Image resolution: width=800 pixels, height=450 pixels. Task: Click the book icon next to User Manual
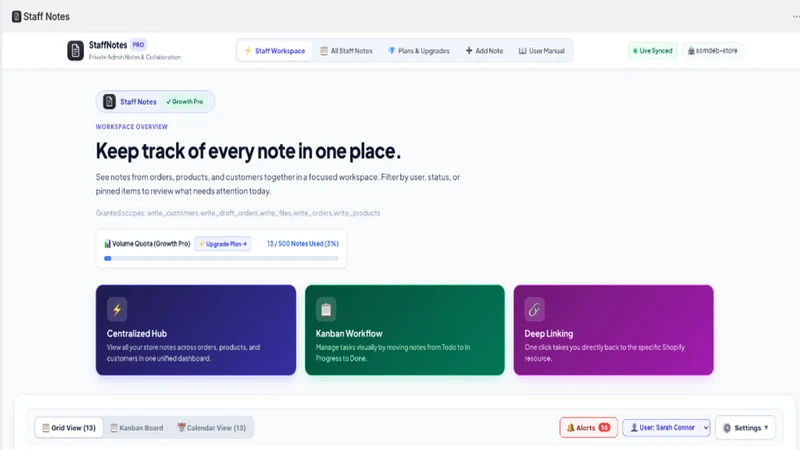click(x=522, y=51)
